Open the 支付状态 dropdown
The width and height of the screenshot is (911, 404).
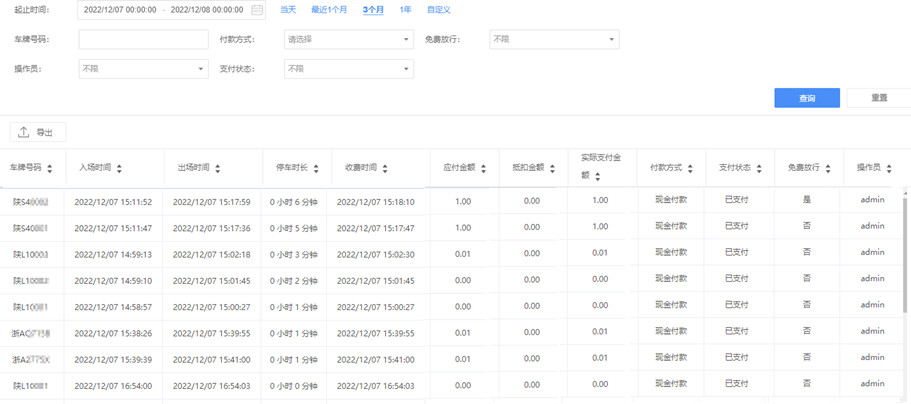point(349,69)
